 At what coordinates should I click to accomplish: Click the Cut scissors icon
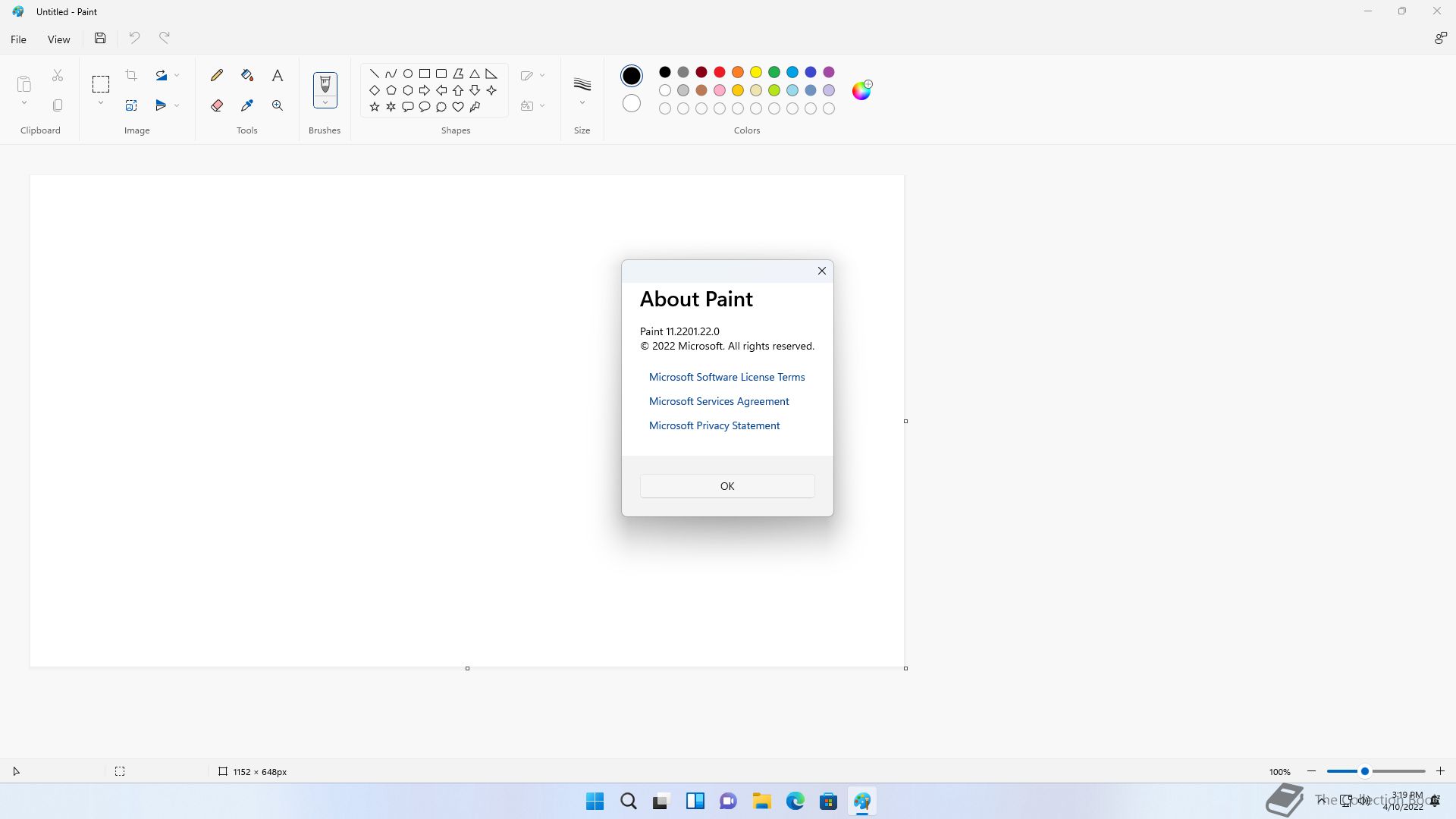(x=58, y=75)
